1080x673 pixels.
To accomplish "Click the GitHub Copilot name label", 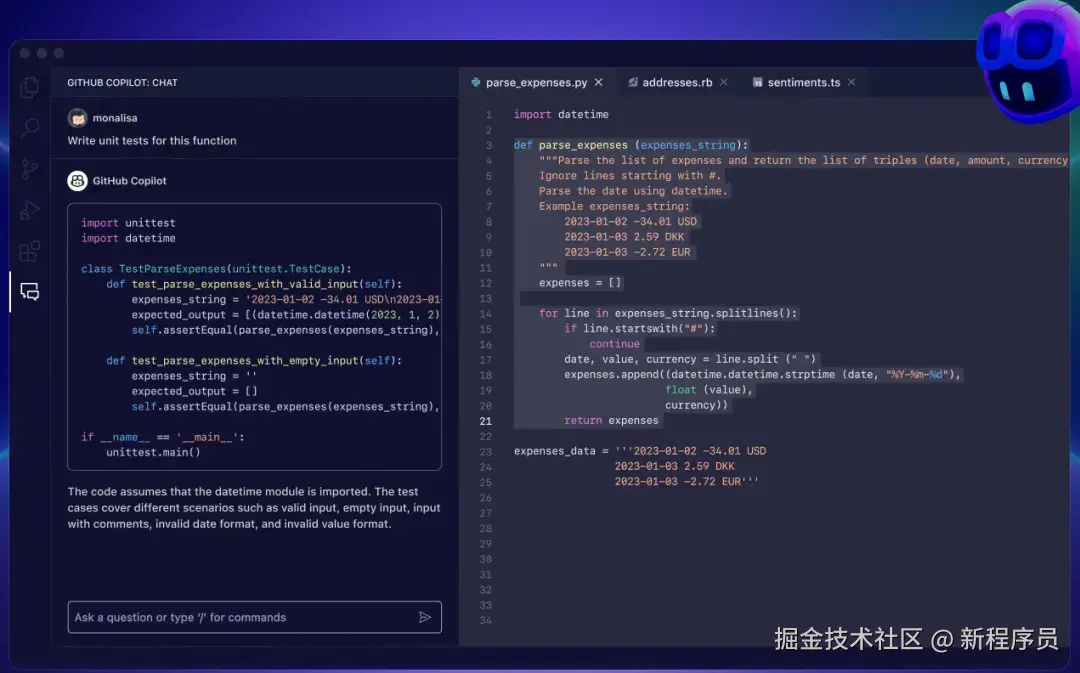I will tap(129, 180).
